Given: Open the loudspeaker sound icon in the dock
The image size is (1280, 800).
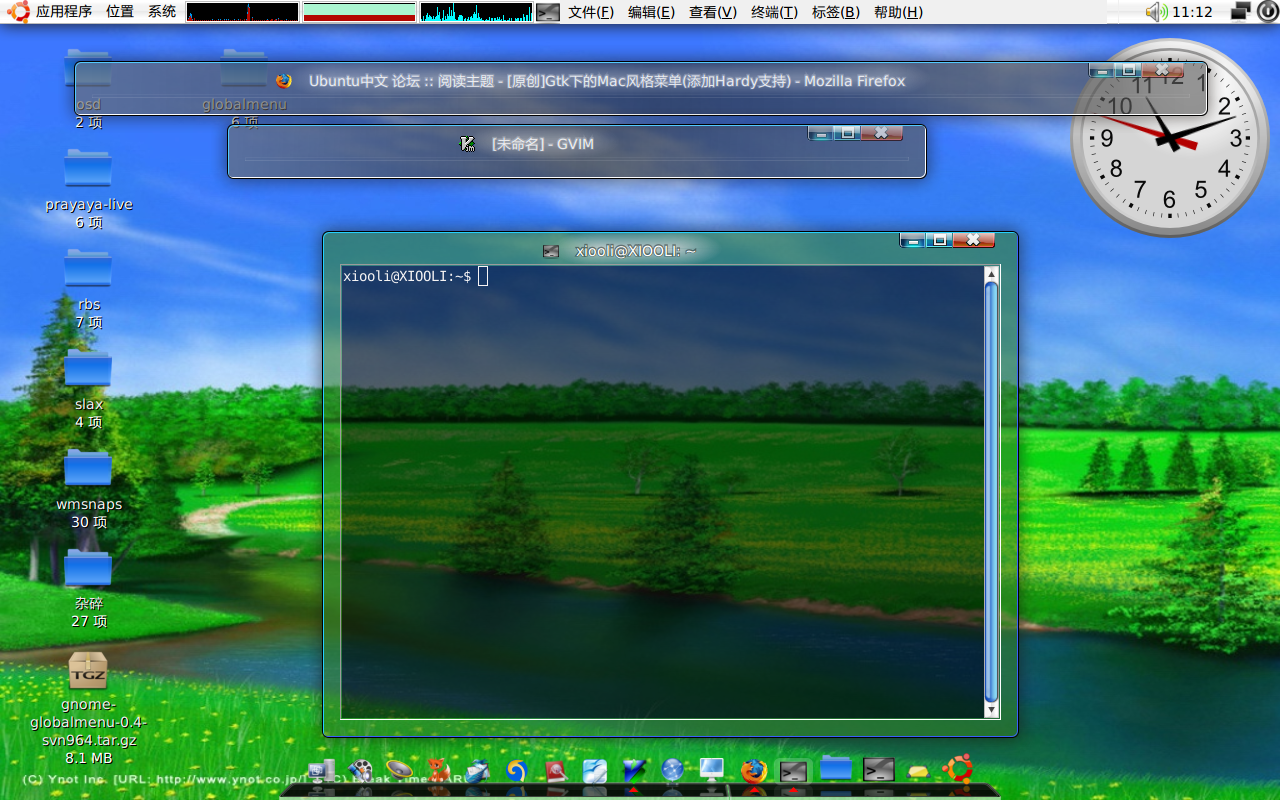Looking at the screenshot, I should pyautogui.click(x=399, y=770).
